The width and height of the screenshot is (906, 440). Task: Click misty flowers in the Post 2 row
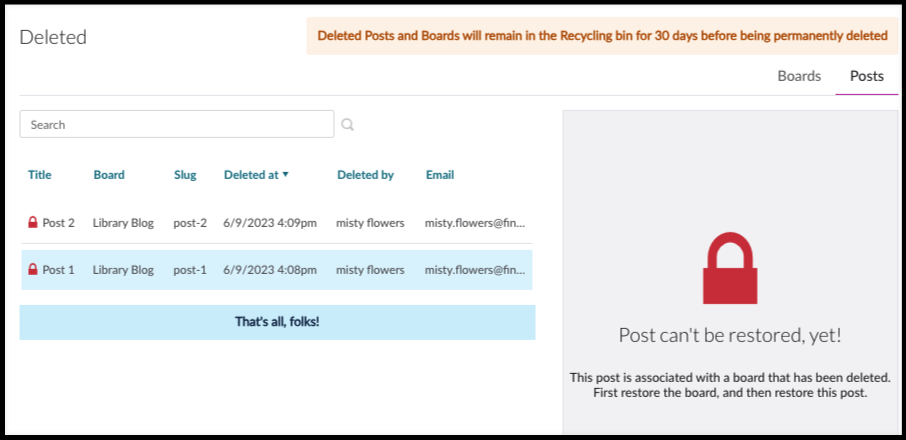tap(370, 223)
